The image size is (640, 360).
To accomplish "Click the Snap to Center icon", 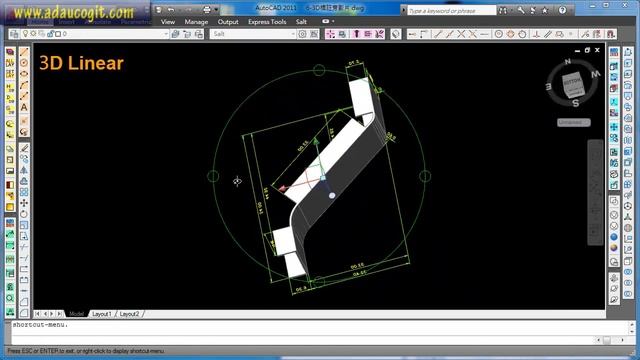I will tap(498, 34).
